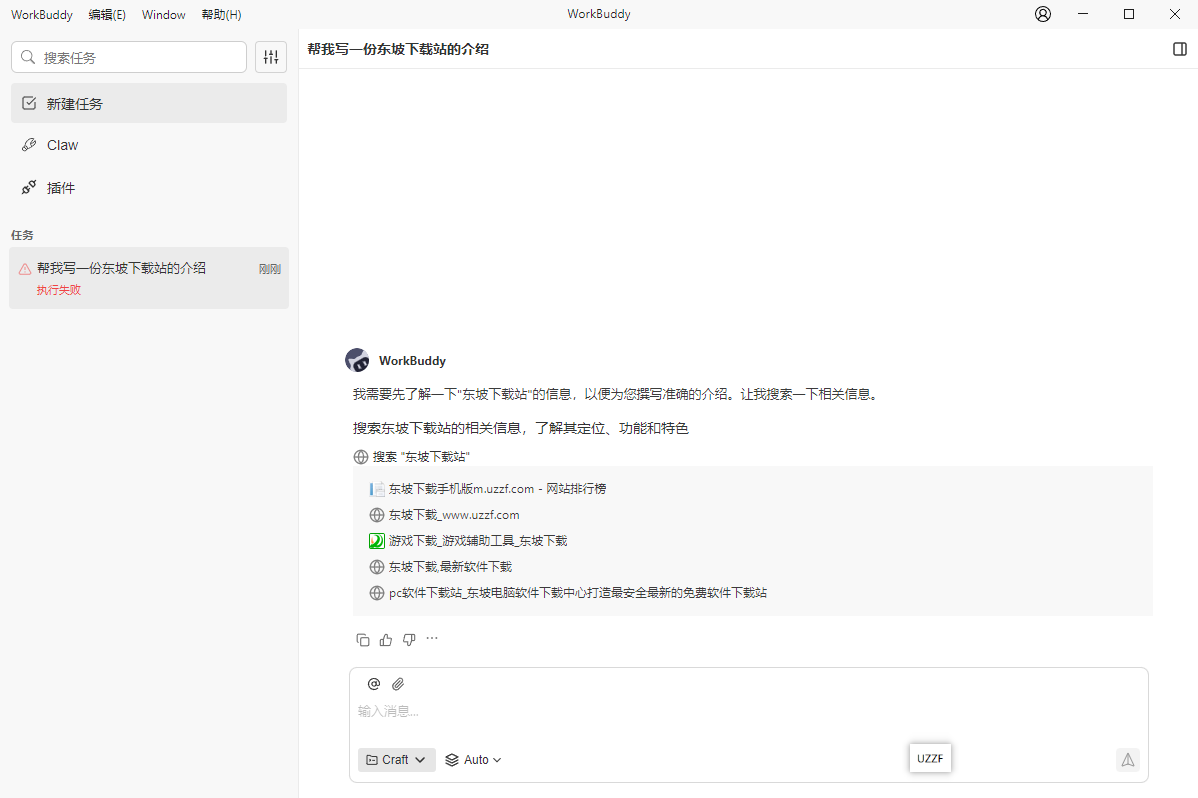
Task: Open the Craft mode dropdown
Action: [396, 759]
